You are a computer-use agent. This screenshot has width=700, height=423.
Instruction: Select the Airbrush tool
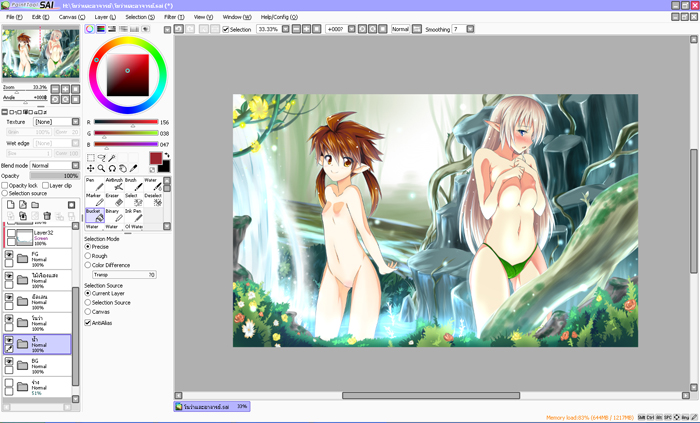[114, 184]
